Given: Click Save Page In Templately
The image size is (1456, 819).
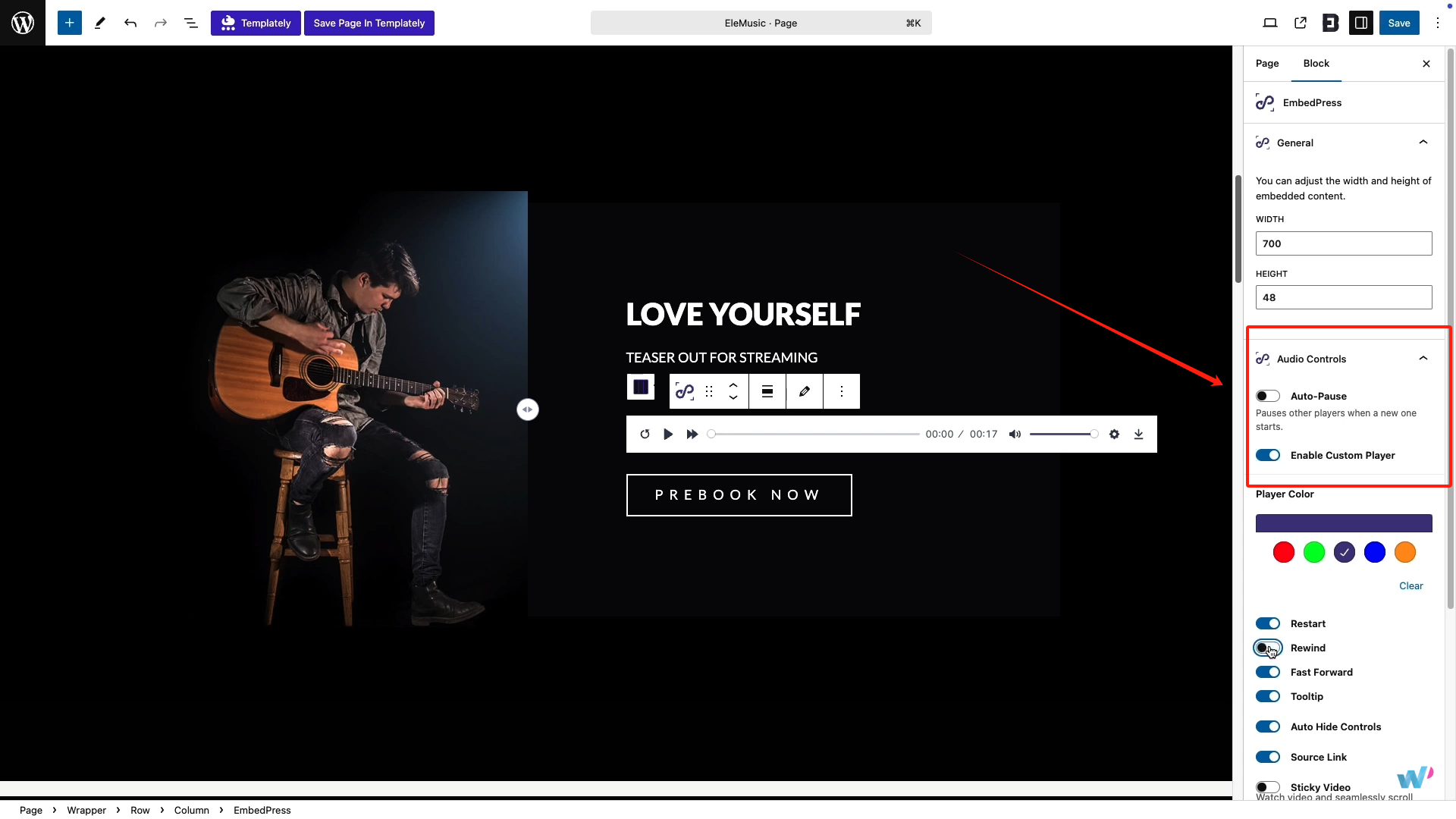Looking at the screenshot, I should click(x=369, y=23).
